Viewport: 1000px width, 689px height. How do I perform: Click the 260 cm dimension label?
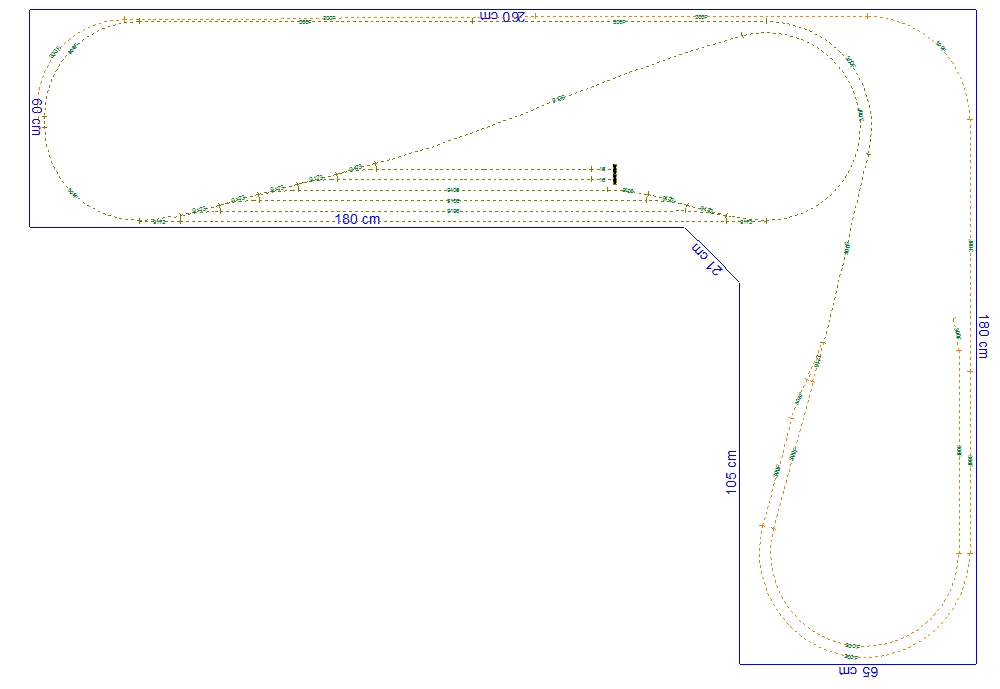[x=500, y=16]
